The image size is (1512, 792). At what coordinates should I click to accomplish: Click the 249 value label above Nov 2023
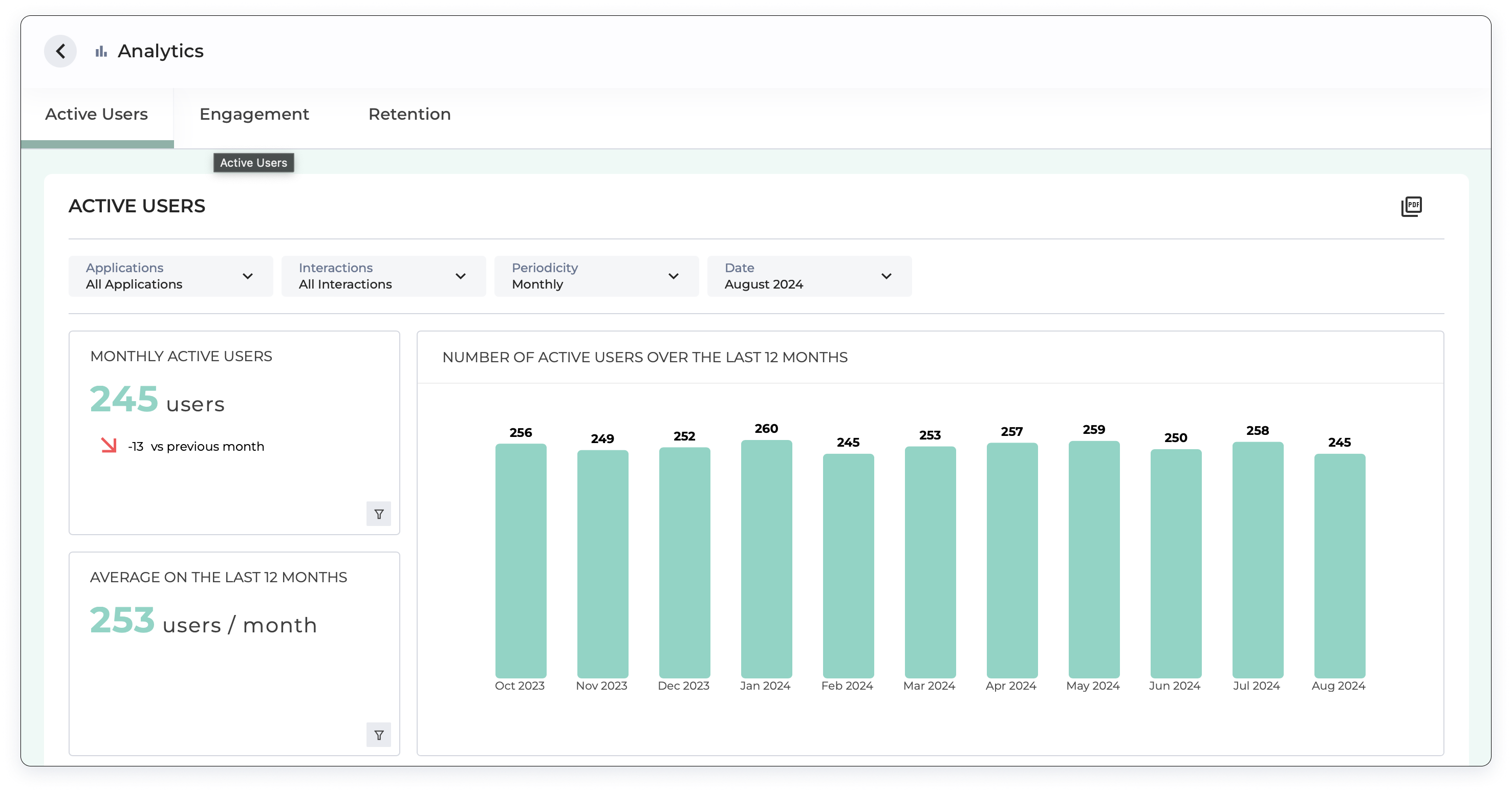pyautogui.click(x=602, y=439)
